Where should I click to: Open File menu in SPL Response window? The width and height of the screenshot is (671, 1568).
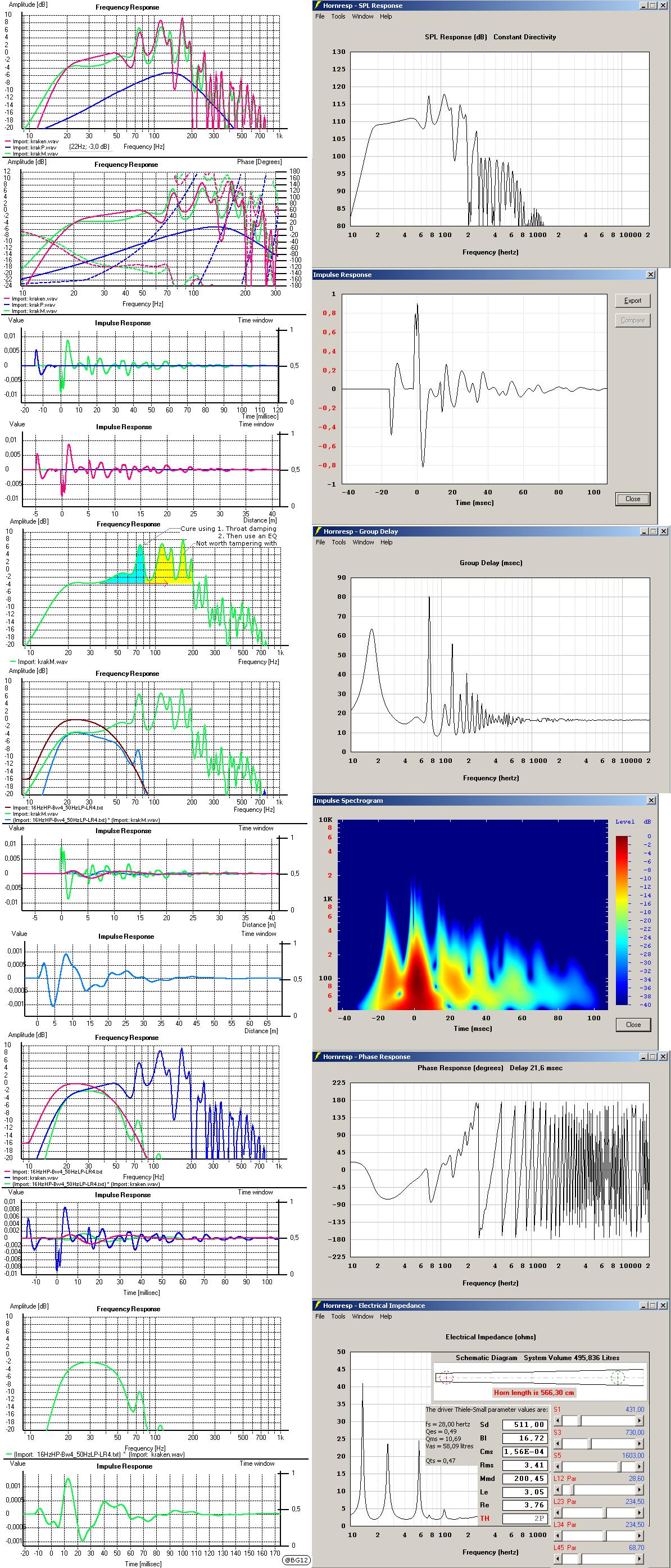(320, 16)
